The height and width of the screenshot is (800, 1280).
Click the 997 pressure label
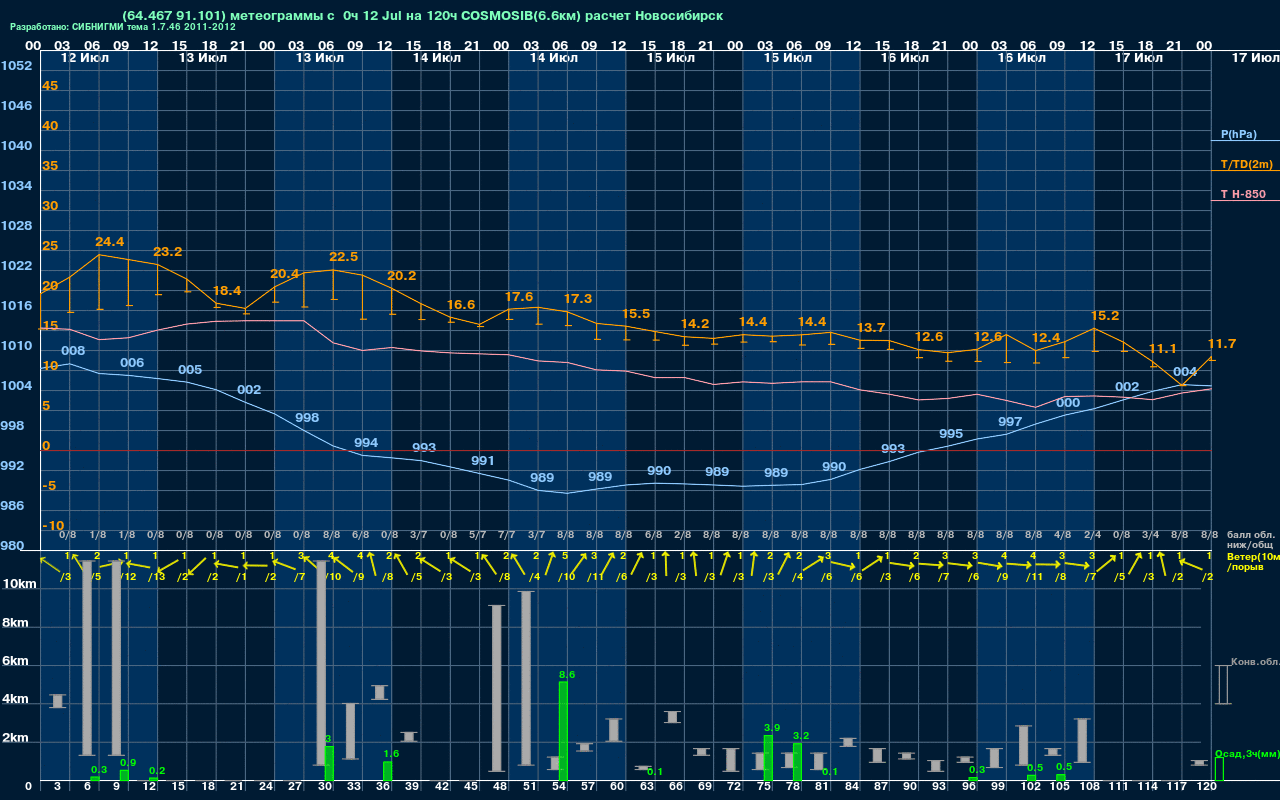[1010, 422]
